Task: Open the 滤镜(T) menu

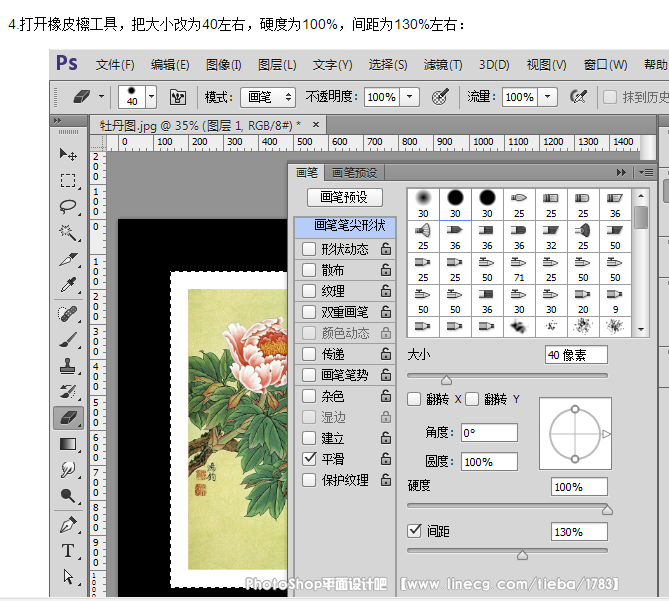Action: (x=443, y=64)
